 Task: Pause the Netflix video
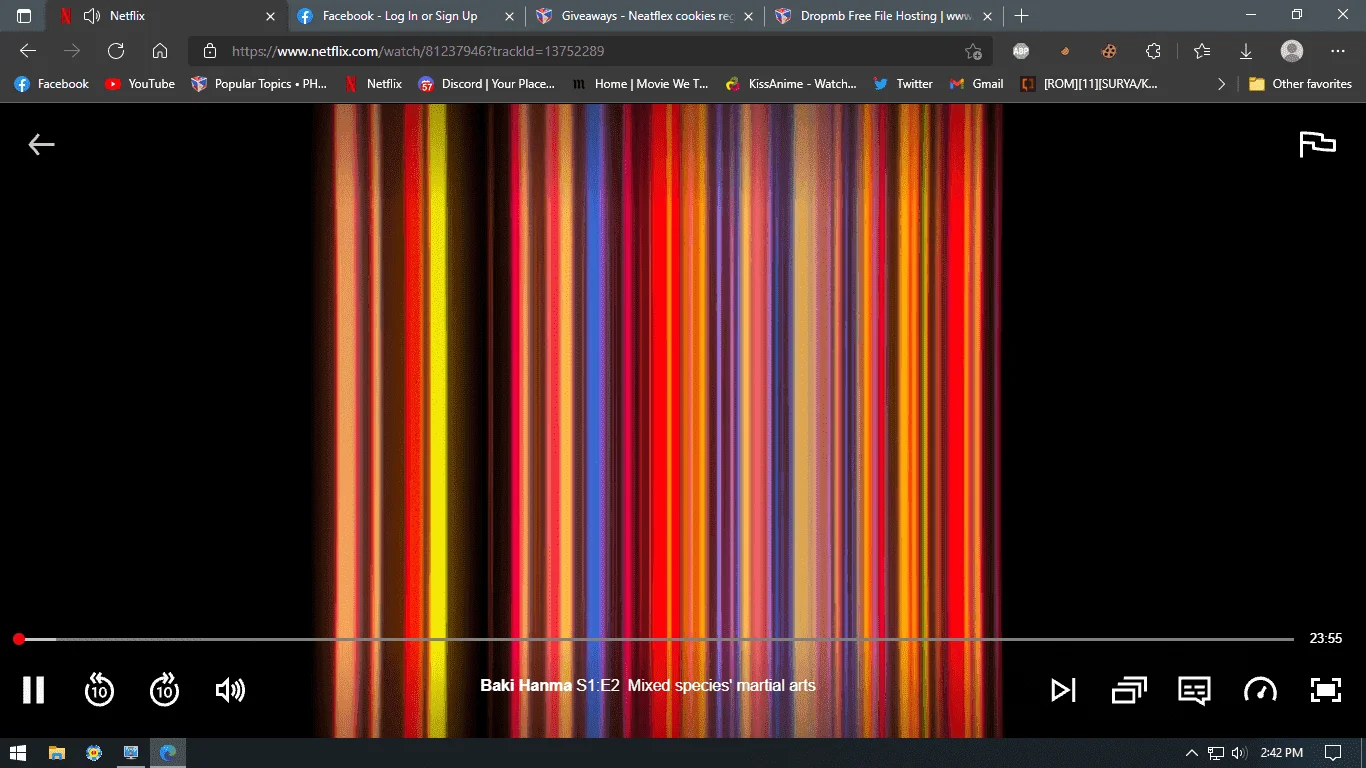(34, 690)
